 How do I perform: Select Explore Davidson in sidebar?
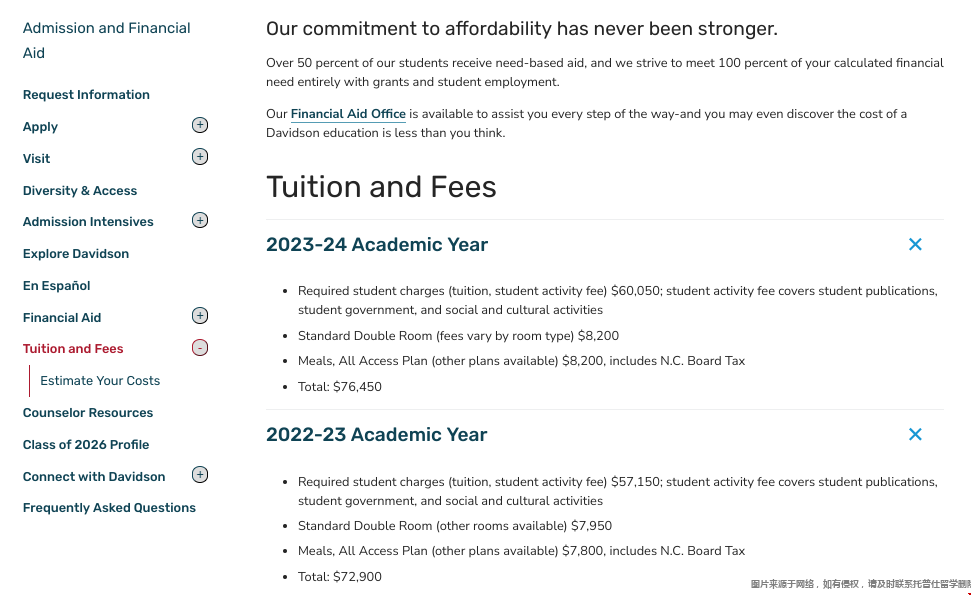pos(76,254)
